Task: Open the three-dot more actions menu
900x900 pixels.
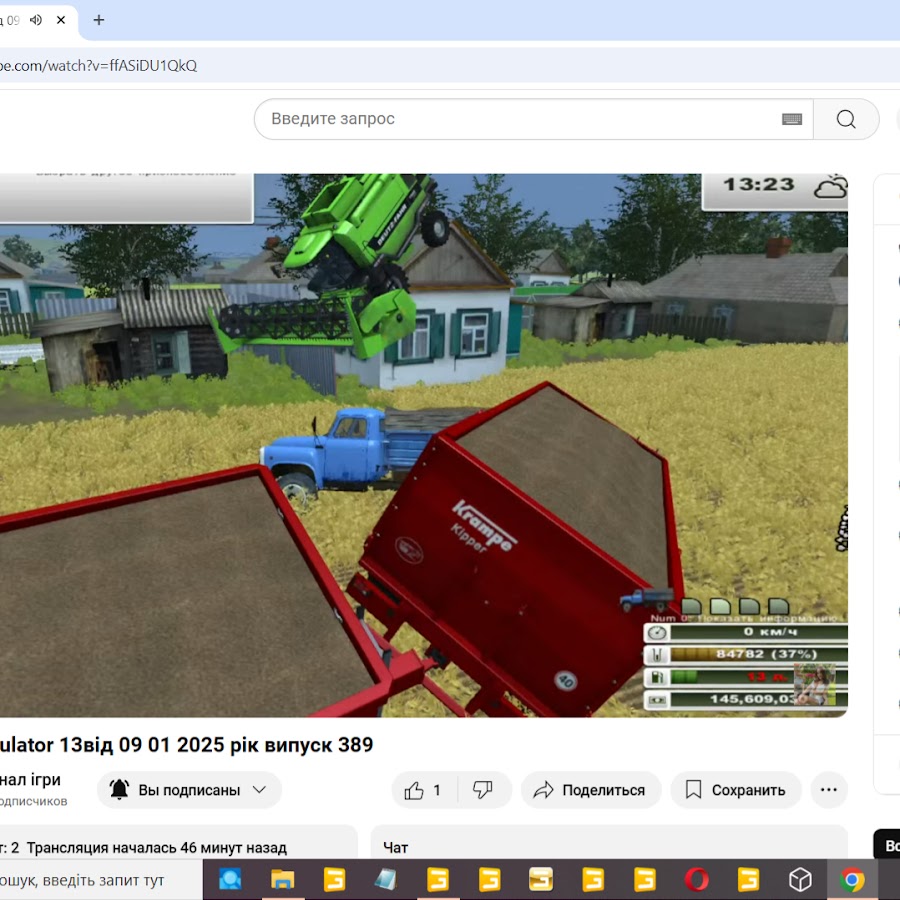Action: pyautogui.click(x=828, y=790)
